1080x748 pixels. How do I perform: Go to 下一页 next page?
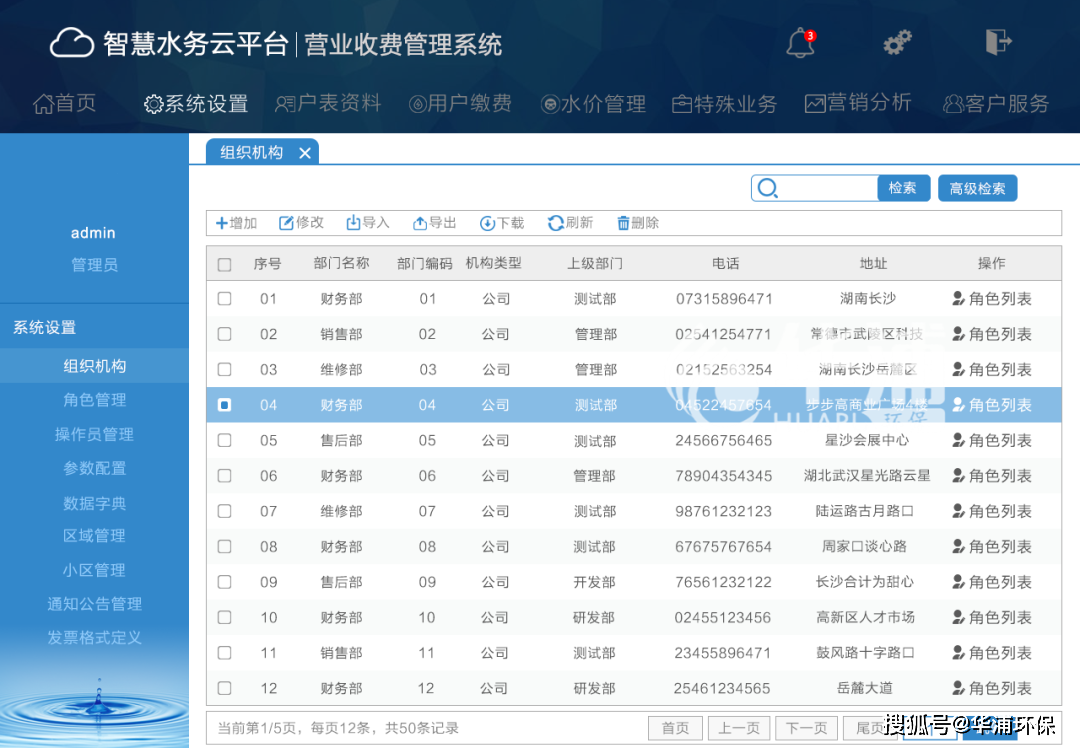coord(806,728)
